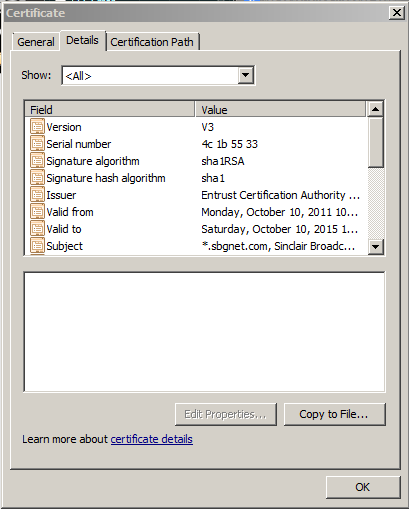Click the Copy to File button
409x509 pixels.
[334, 414]
